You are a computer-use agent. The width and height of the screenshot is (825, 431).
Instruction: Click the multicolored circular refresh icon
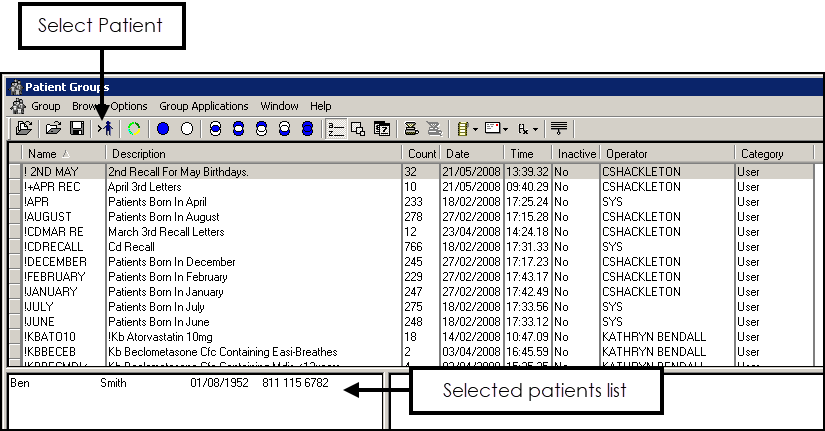tap(134, 129)
